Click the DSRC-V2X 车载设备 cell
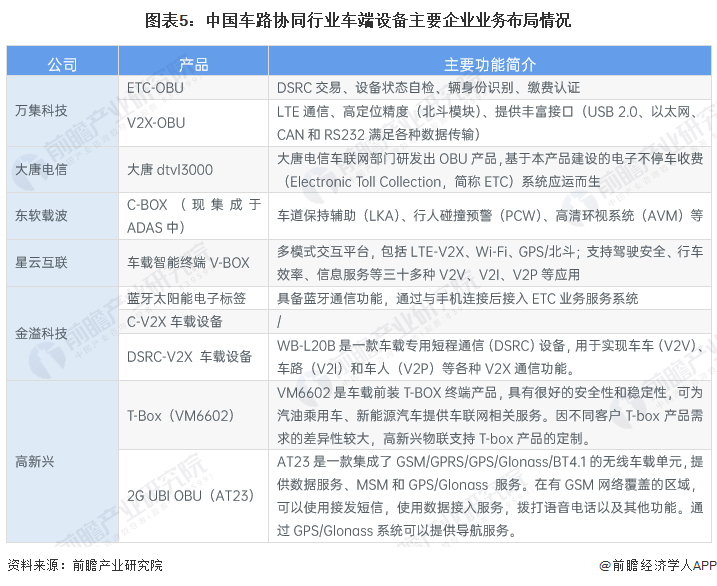The image size is (717, 586). [189, 356]
